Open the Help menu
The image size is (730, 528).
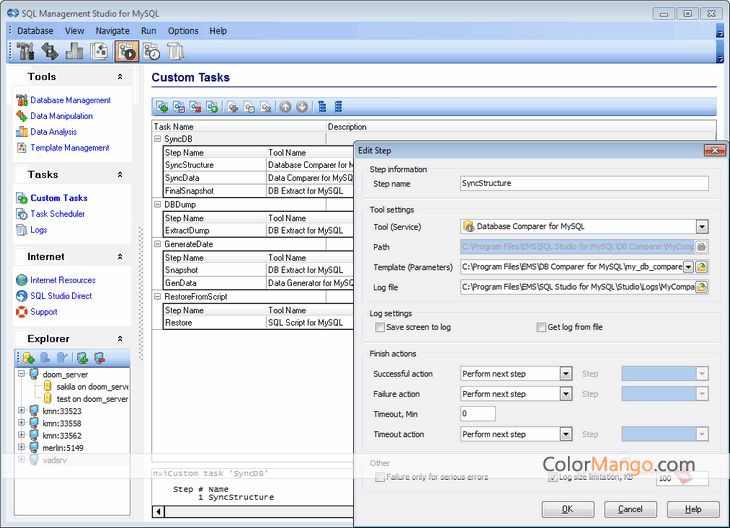[218, 31]
